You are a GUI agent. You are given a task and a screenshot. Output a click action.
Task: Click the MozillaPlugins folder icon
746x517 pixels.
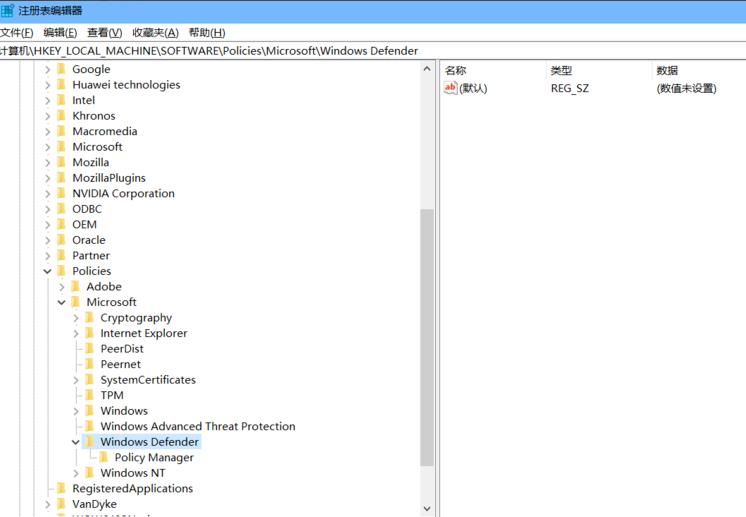point(61,178)
